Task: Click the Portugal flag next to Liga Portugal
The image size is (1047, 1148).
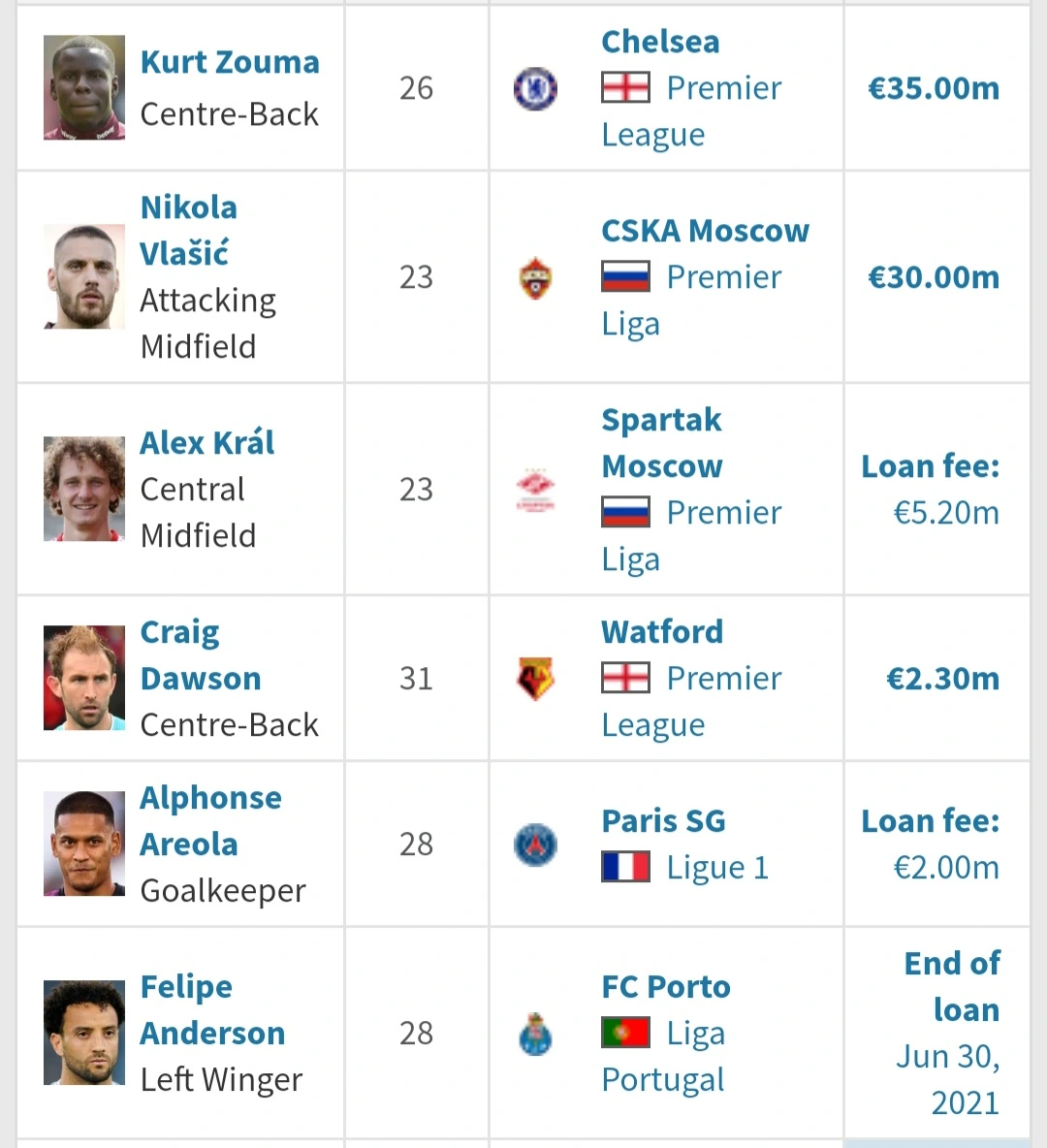Action: 625,1033
